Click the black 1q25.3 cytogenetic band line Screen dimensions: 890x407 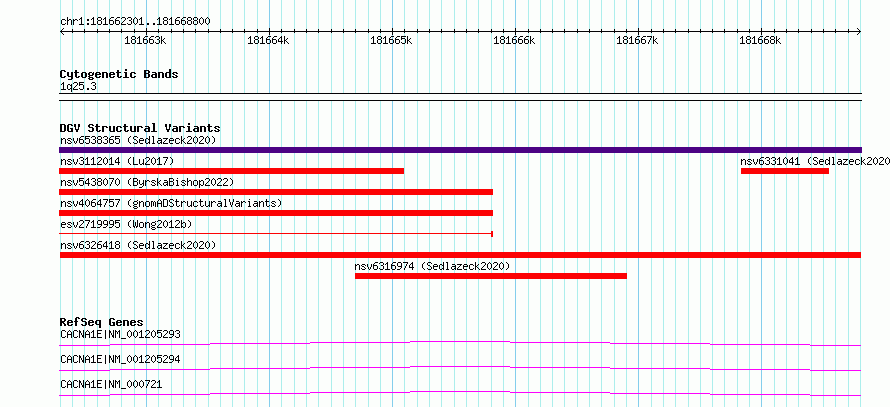point(460,97)
